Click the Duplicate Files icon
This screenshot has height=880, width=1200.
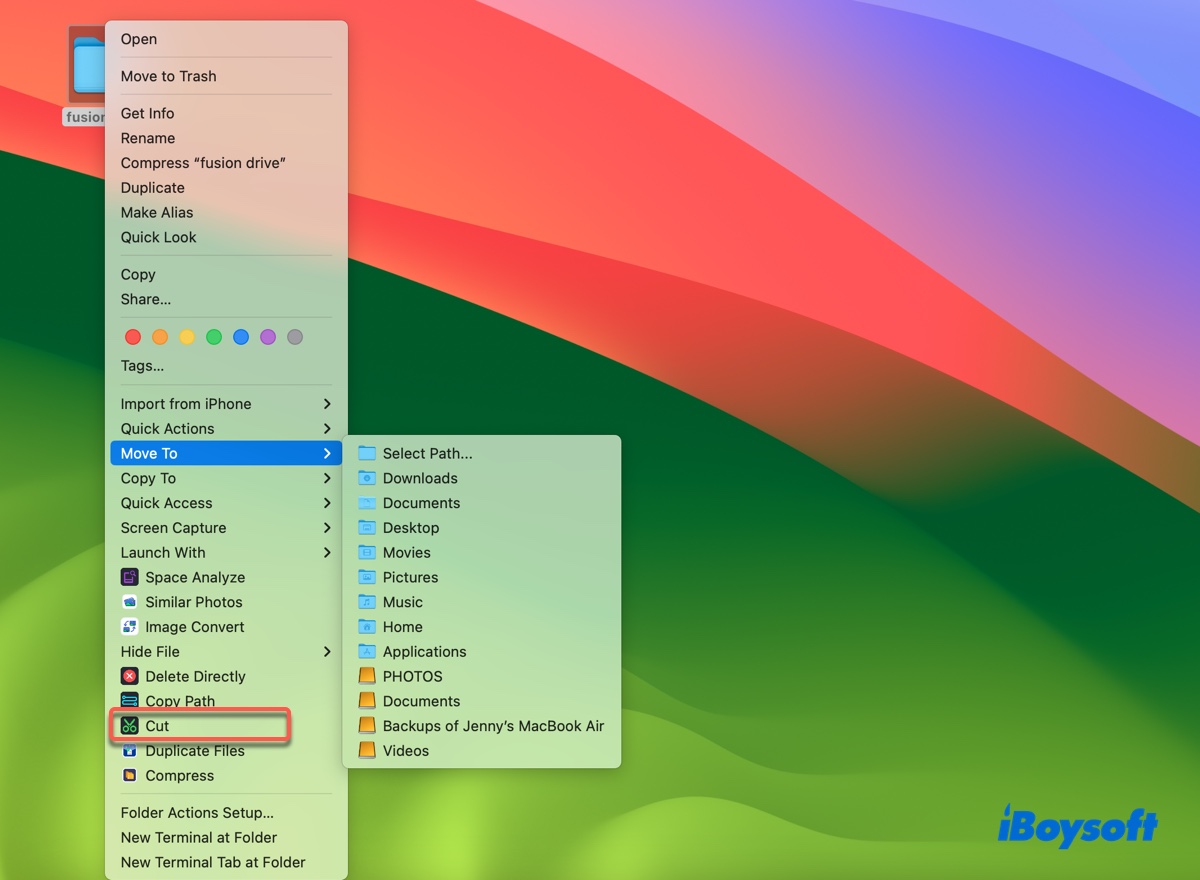coord(129,751)
